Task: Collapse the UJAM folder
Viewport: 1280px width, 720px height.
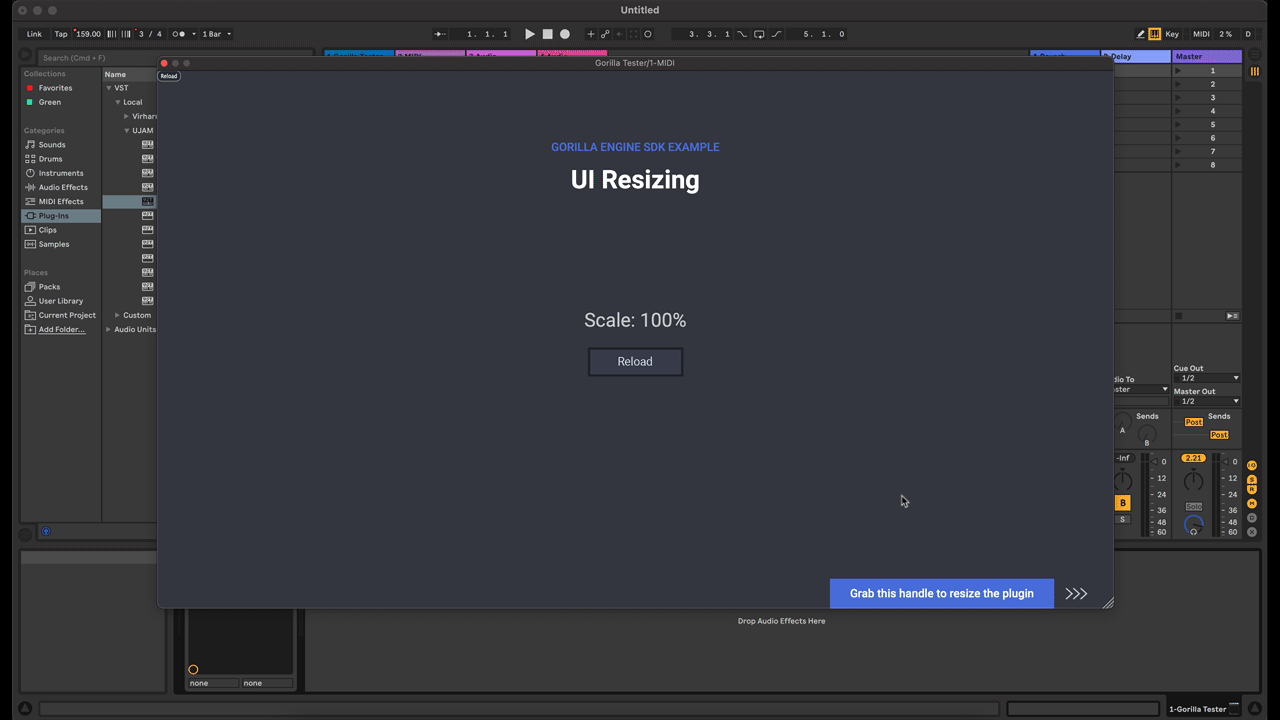Action: tap(127, 130)
